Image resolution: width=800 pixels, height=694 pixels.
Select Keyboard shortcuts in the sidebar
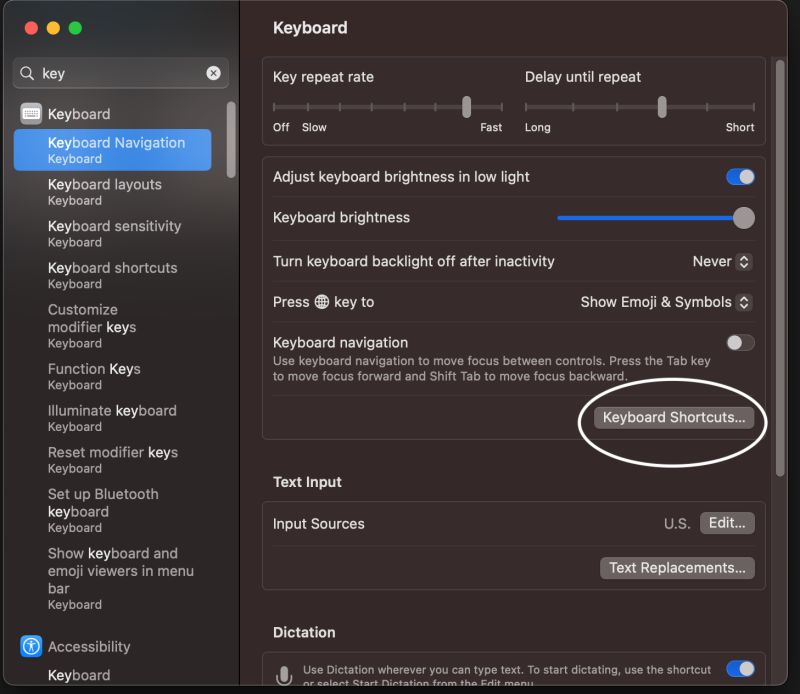tap(112, 267)
